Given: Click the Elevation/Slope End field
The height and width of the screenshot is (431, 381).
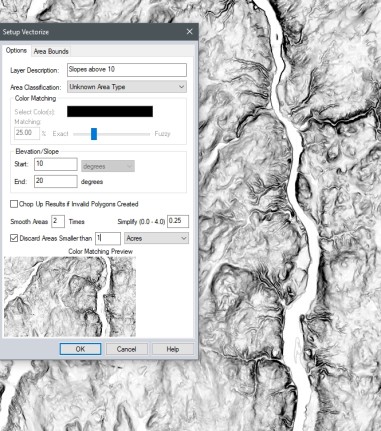Looking at the screenshot, I should (x=56, y=181).
